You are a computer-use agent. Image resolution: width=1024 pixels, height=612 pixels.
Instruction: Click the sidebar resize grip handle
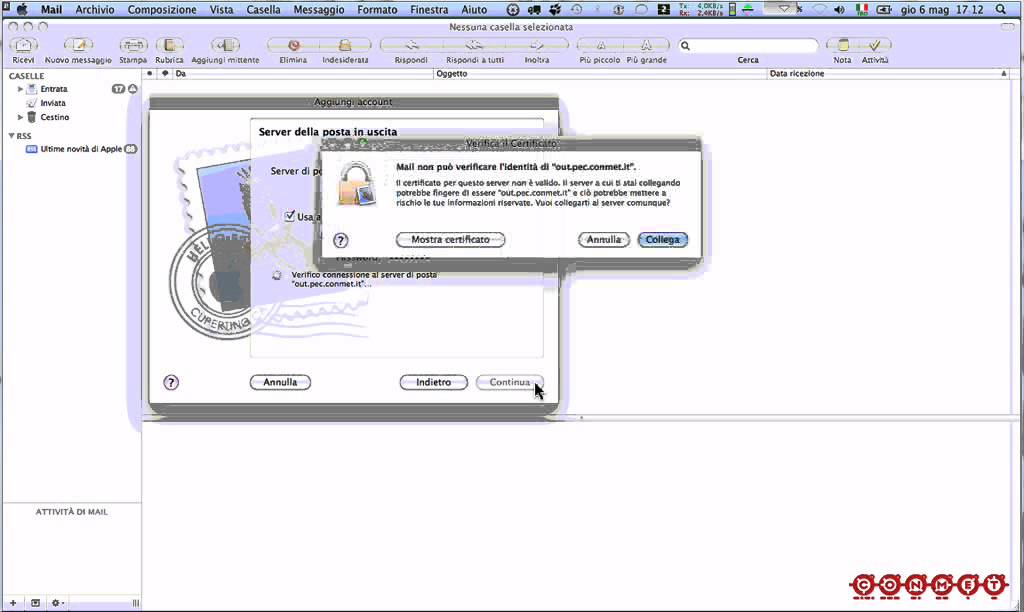tap(136, 603)
